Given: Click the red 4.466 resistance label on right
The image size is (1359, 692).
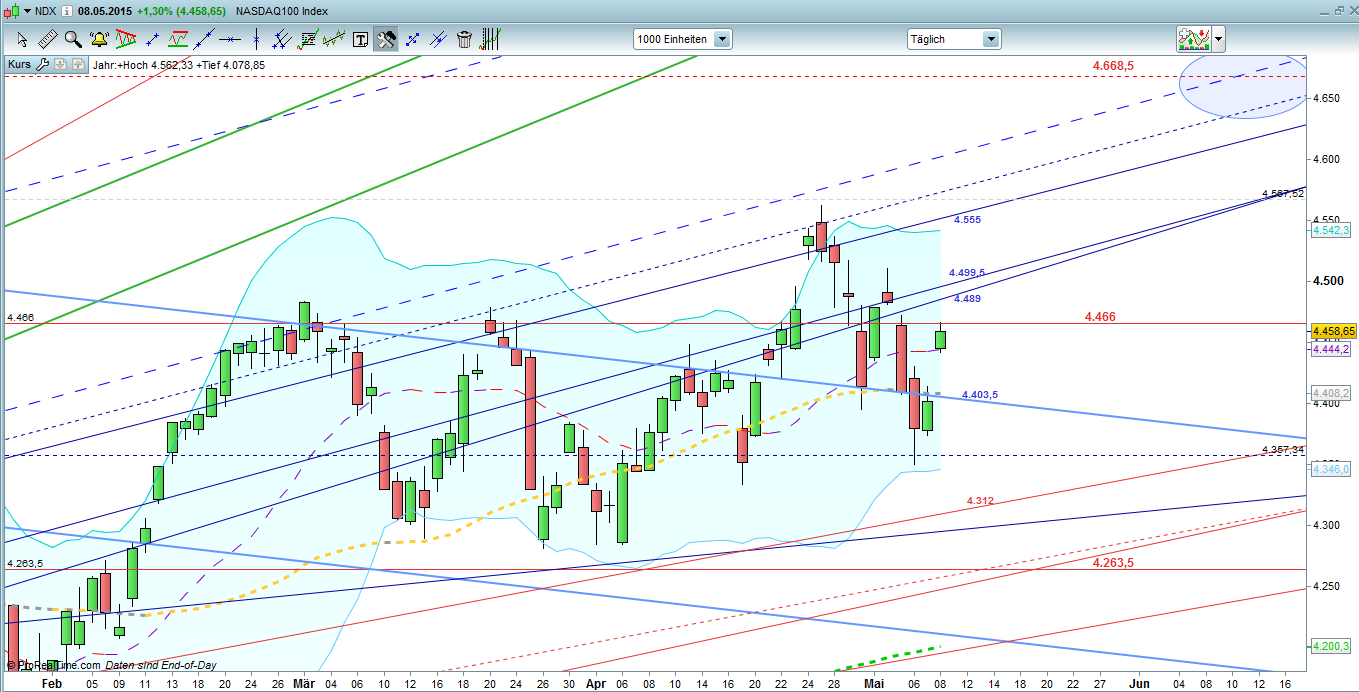Looking at the screenshot, I should [x=1100, y=316].
